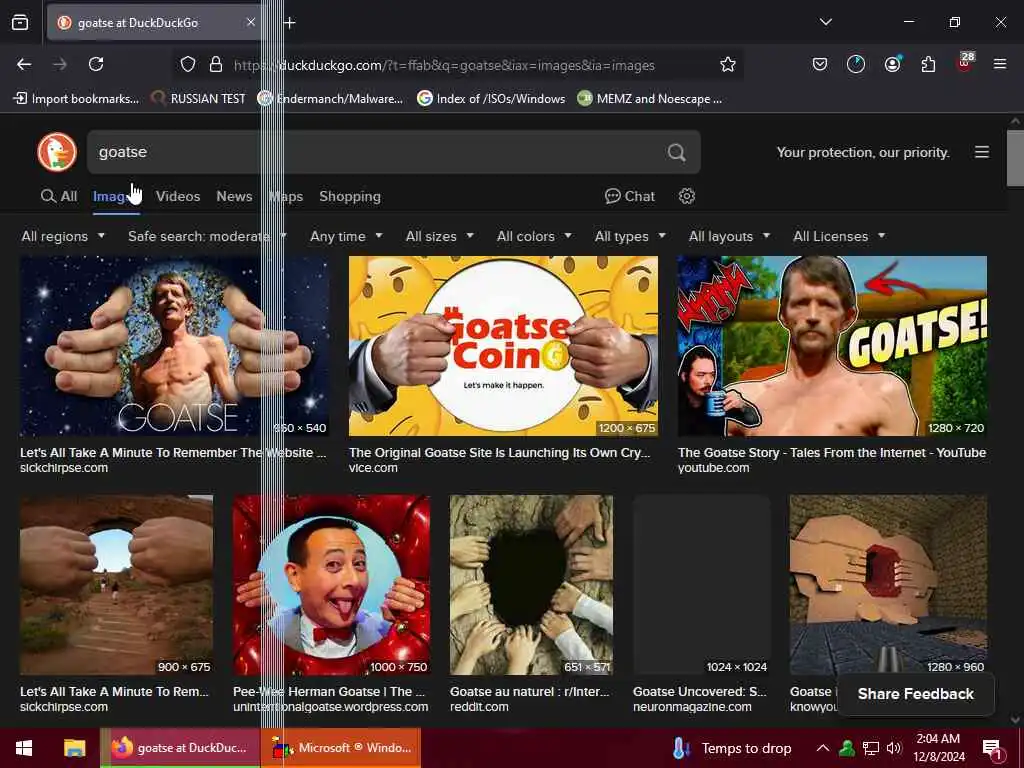The image size is (1024, 768).
Task: Switch to the Videos tab
Action: pyautogui.click(x=178, y=196)
